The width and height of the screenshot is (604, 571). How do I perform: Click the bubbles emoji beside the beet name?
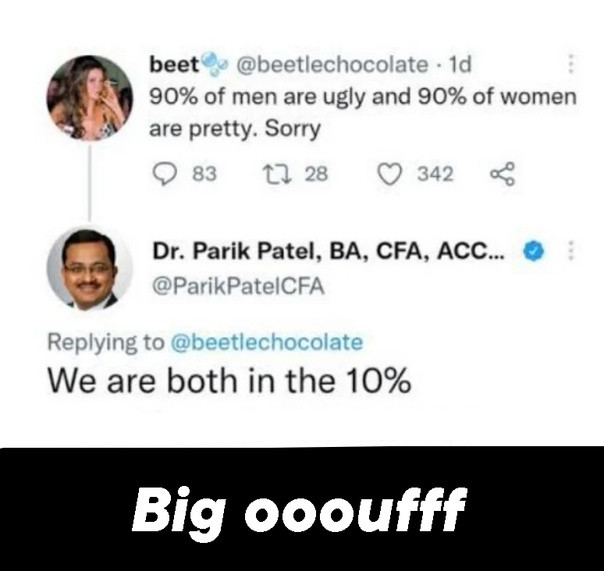tap(214, 64)
